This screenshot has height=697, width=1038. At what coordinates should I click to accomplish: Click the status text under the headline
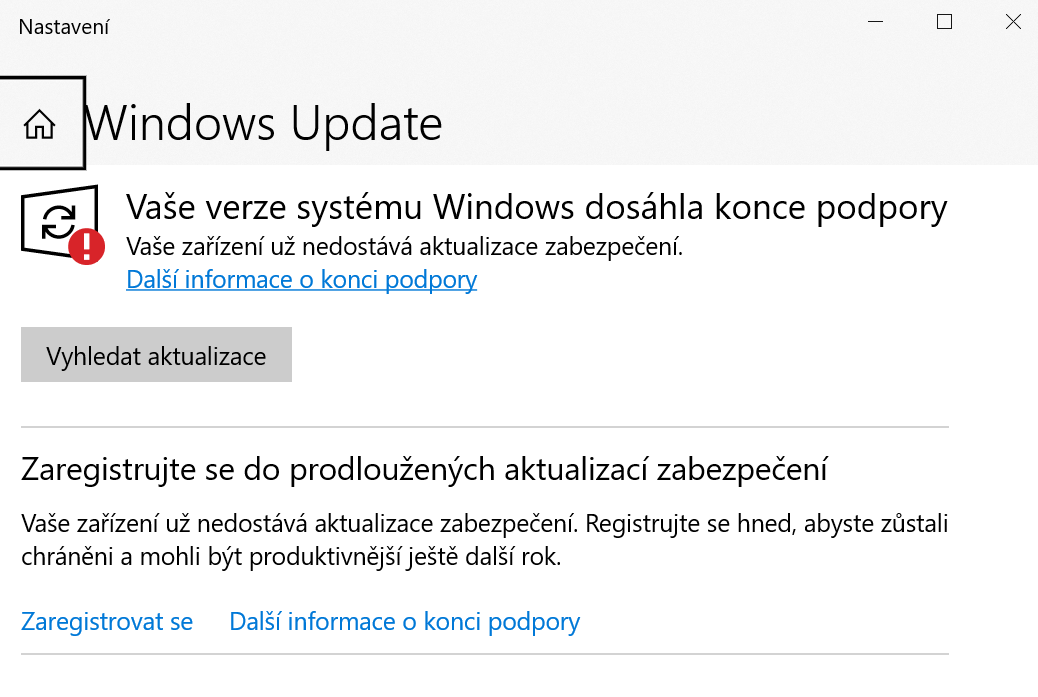[x=404, y=246]
